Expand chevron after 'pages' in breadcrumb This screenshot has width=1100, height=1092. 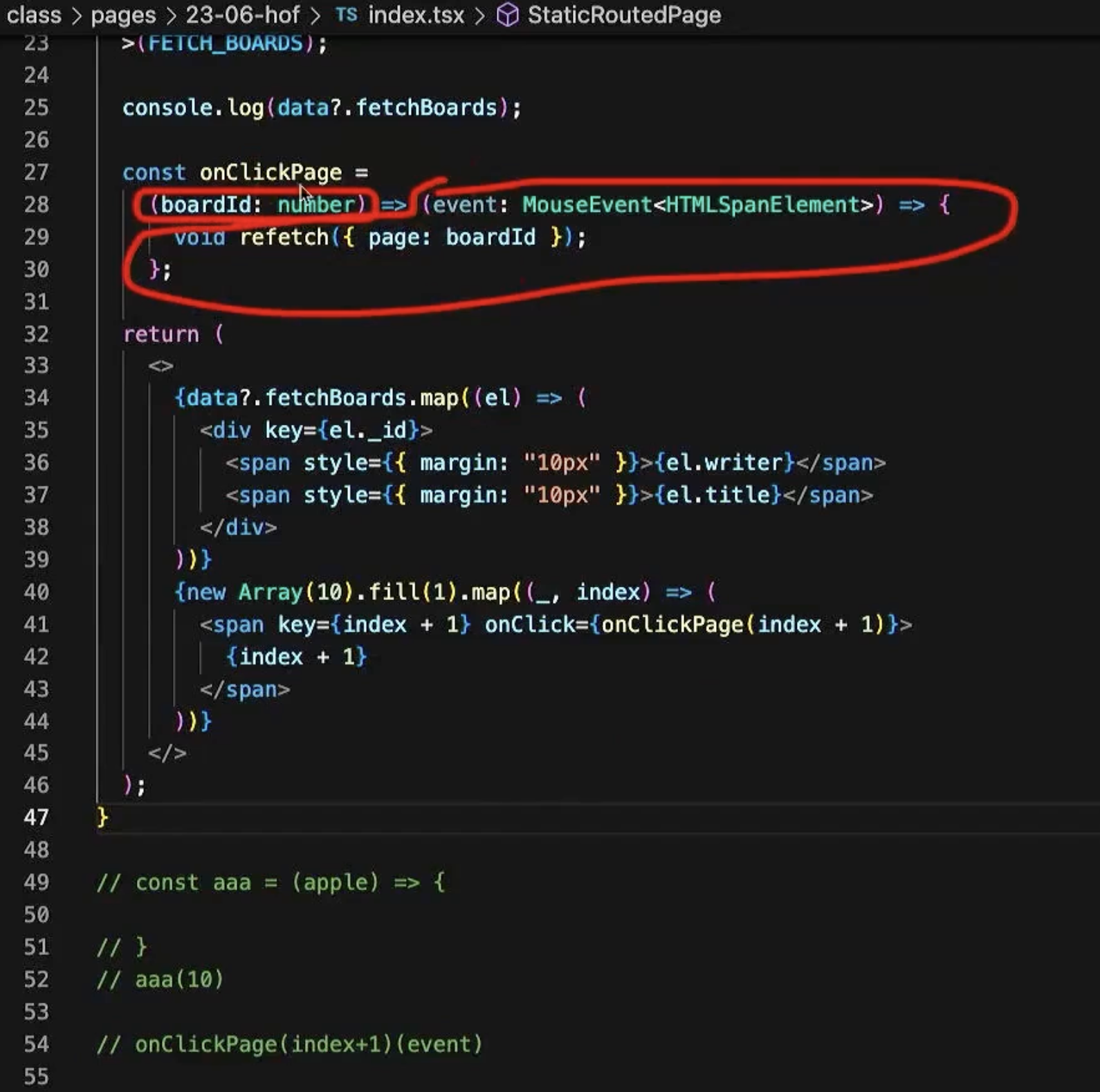[170, 15]
